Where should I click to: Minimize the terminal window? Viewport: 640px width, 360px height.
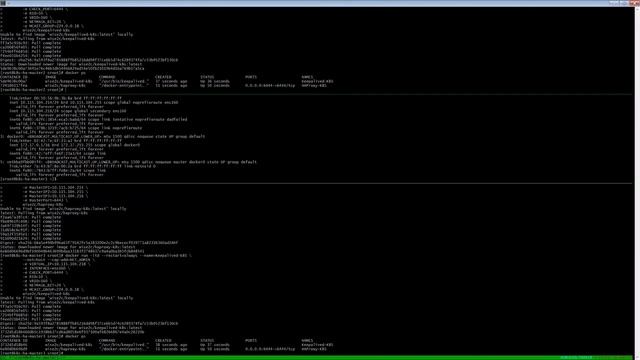pos(613,3)
